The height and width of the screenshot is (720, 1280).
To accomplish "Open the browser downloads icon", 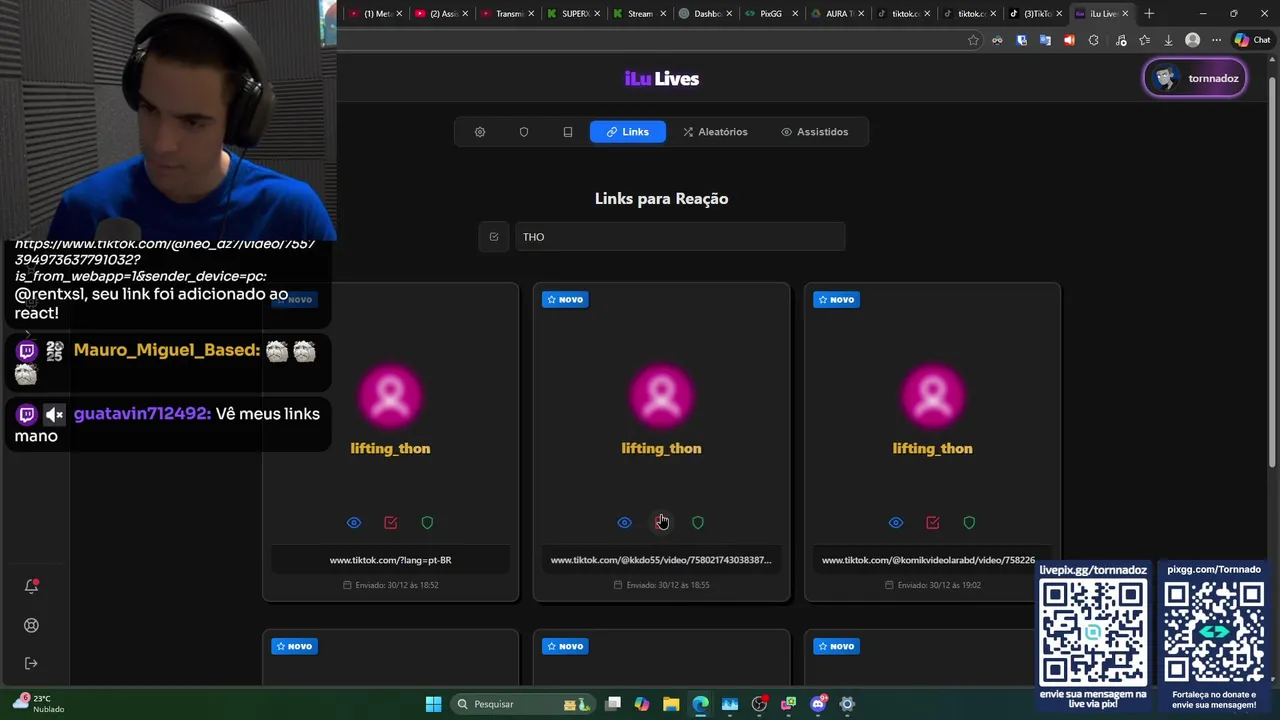I will click(x=1168, y=40).
